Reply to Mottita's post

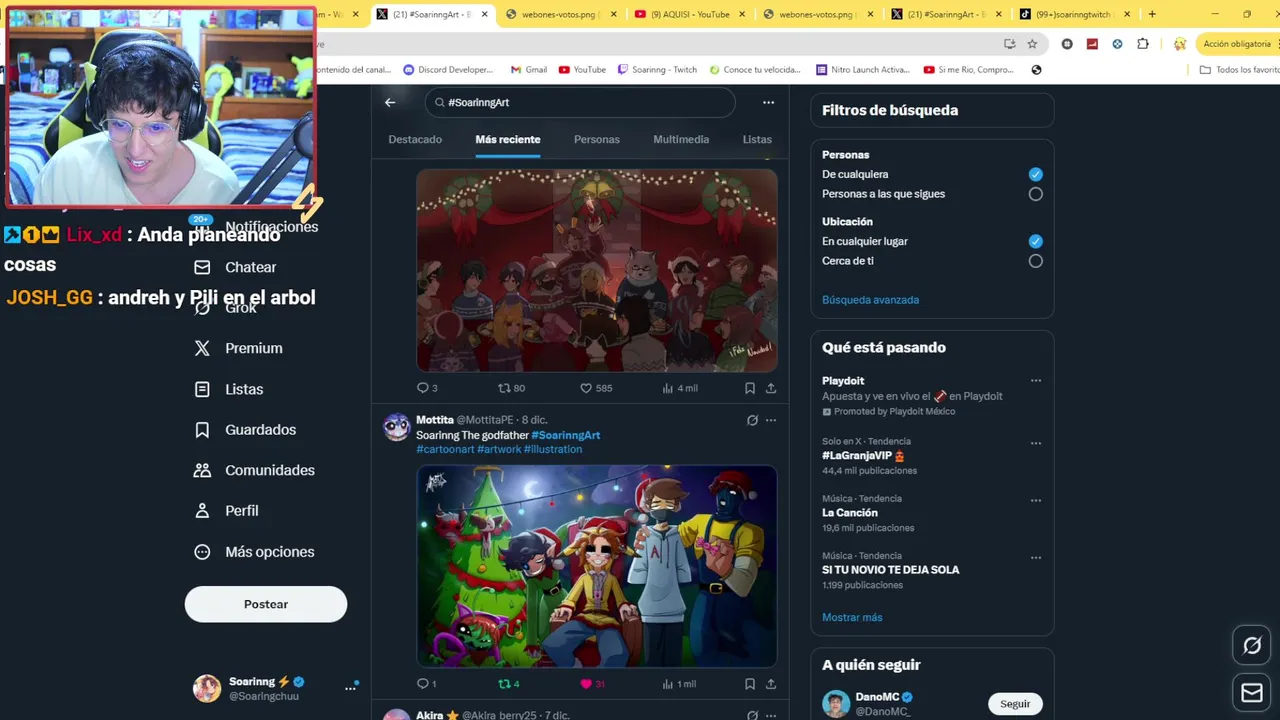tap(427, 684)
